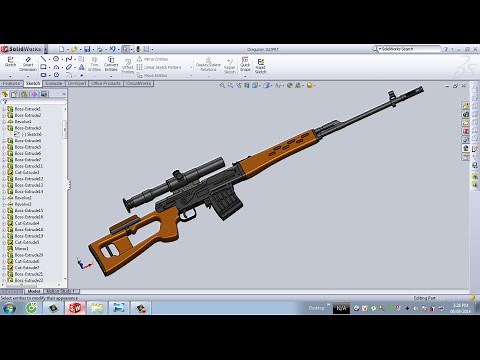Click Mirror Entities in the sketch ribbon
Viewport: 480px width, 360px height.
point(152,59)
